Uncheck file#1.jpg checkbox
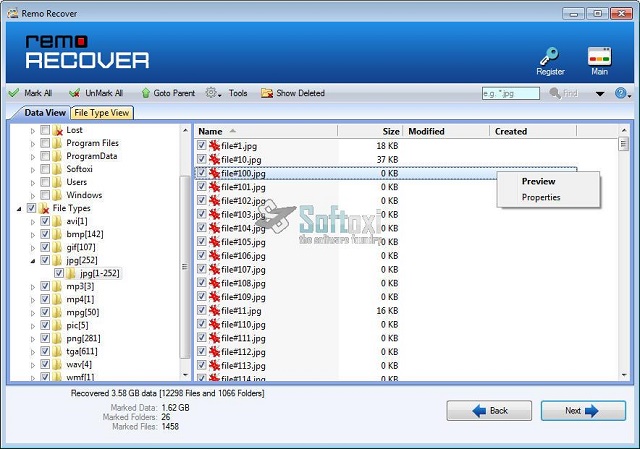 tap(201, 145)
